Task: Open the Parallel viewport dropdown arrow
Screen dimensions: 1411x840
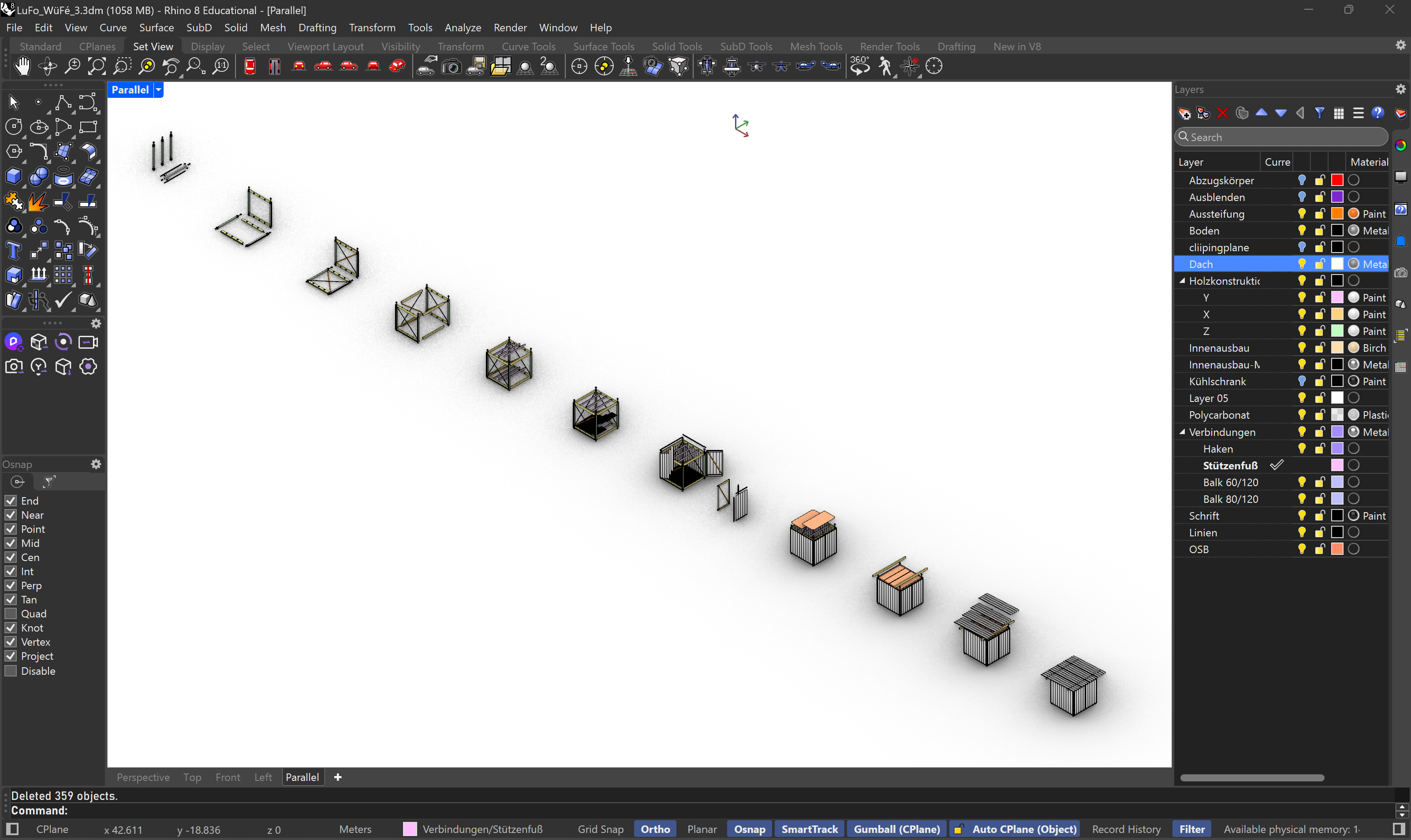Action: pyautogui.click(x=159, y=90)
